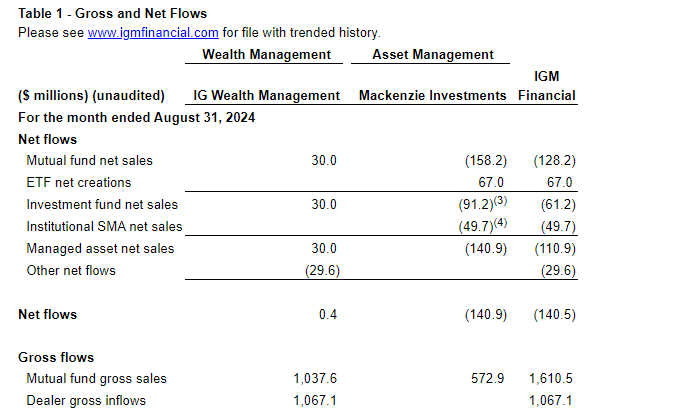
Task: Click the Managed asset net sales row label
Action: (100, 248)
